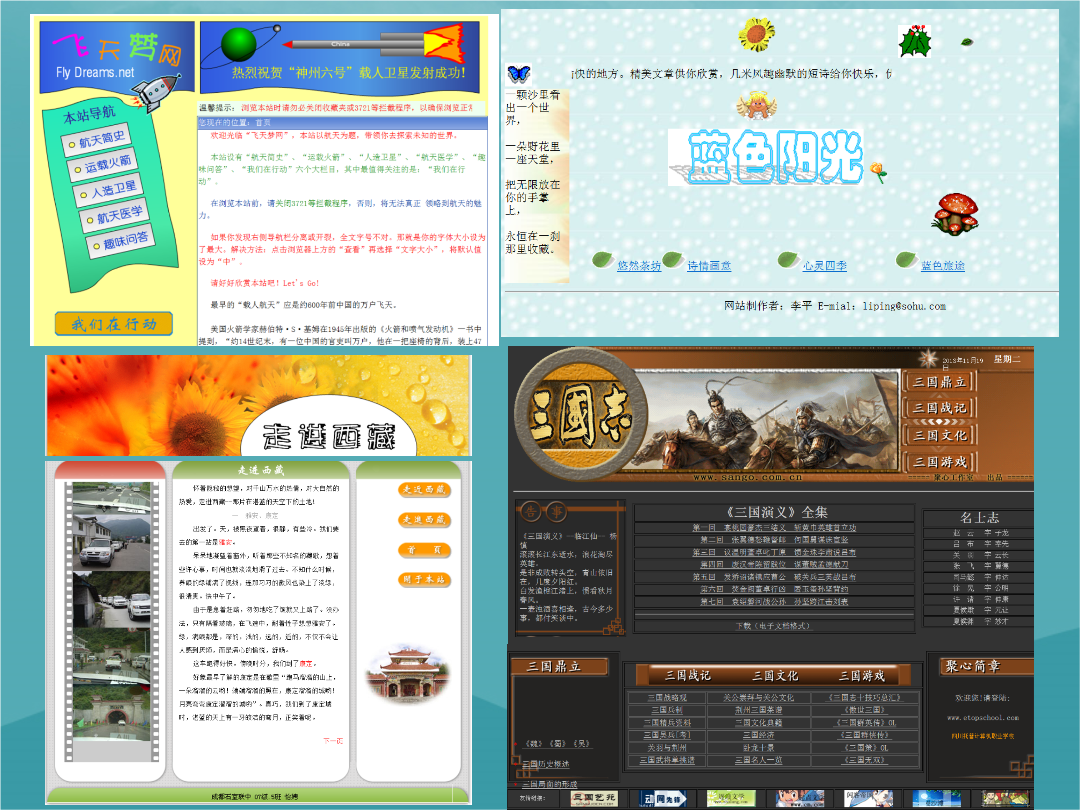The height and width of the screenshot is (810, 1080).
Task: Open the 悠然茶坊 link
Action: pos(638,266)
